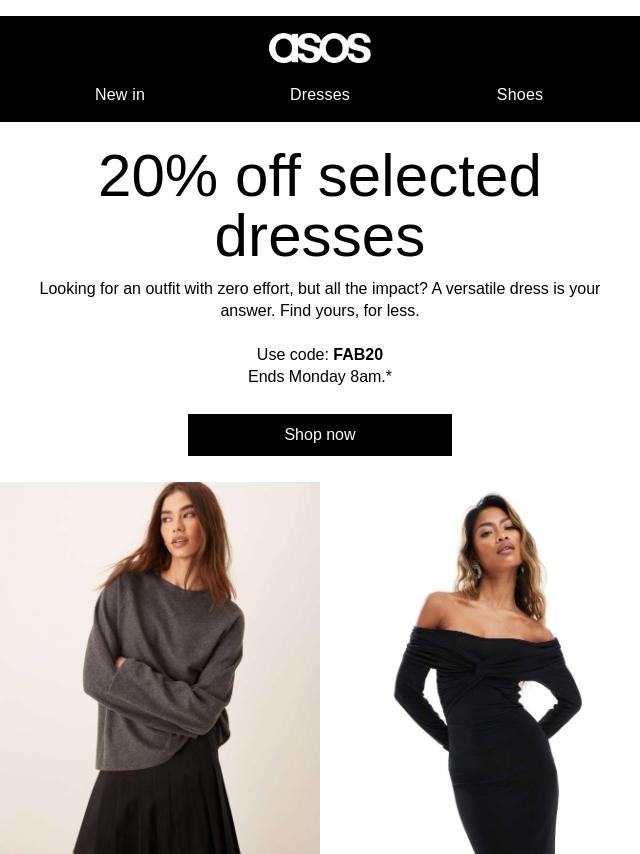
Task: Select the FAB20 promo code text
Action: [358, 355]
